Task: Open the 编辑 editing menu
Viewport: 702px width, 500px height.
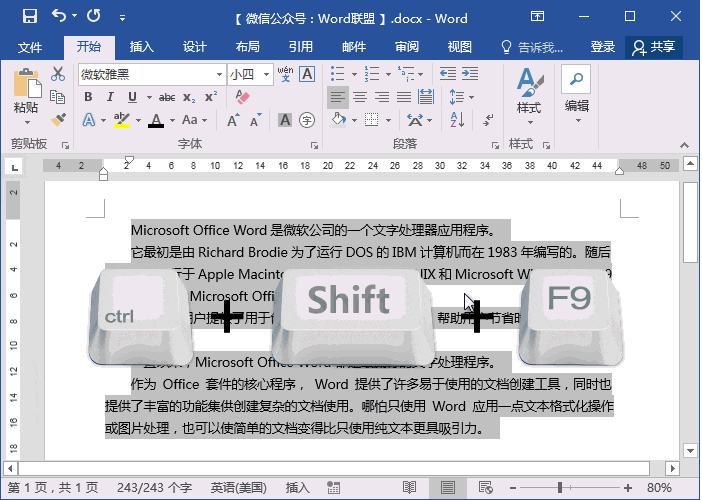Action: 576,94
